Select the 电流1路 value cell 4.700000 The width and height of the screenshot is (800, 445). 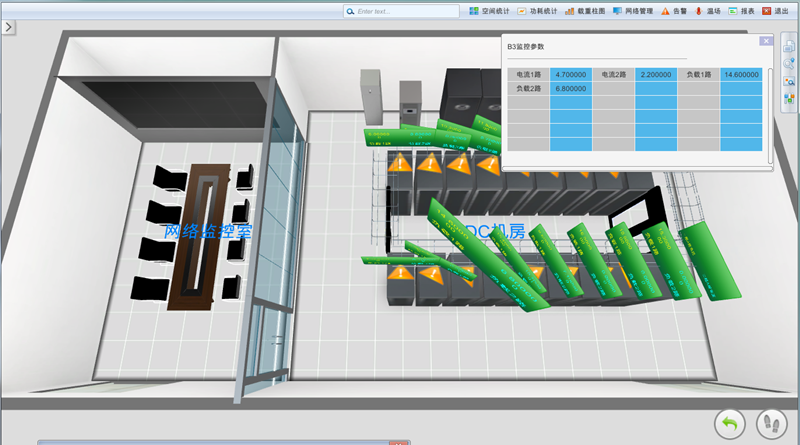click(570, 74)
